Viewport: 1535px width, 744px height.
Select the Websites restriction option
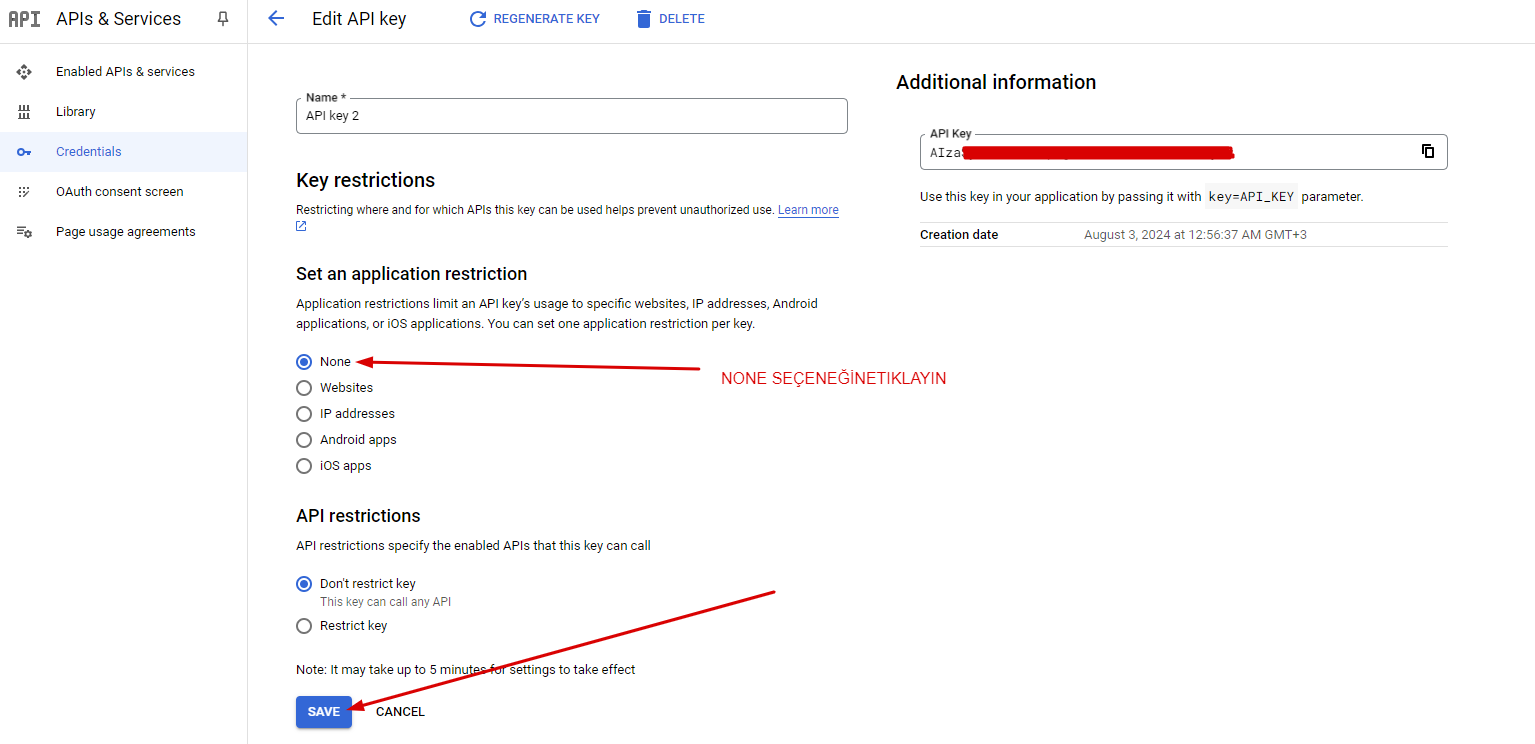(x=304, y=388)
